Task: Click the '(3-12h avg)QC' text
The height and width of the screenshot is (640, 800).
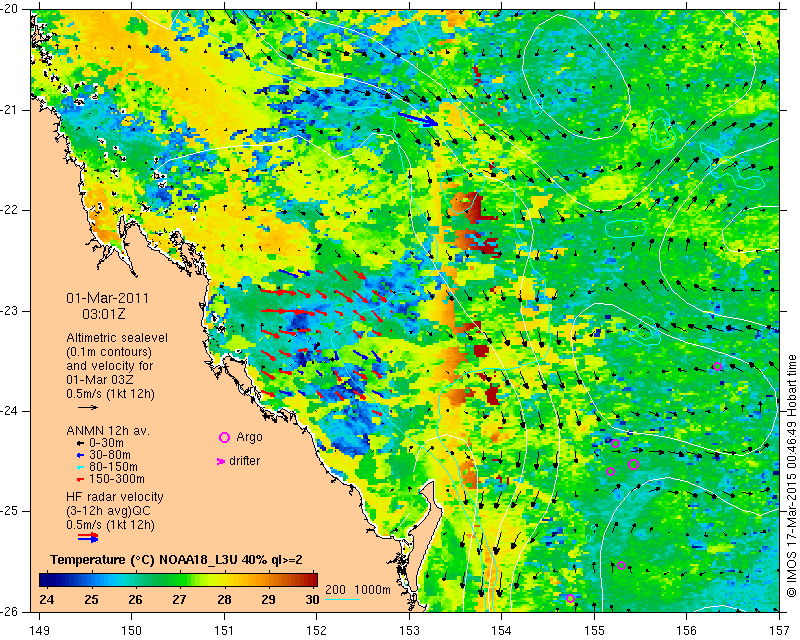Action: (108, 511)
